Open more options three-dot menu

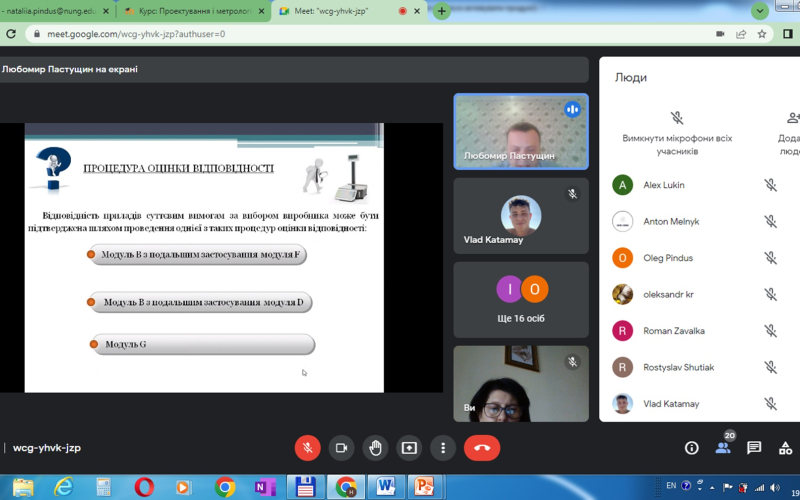click(x=442, y=448)
